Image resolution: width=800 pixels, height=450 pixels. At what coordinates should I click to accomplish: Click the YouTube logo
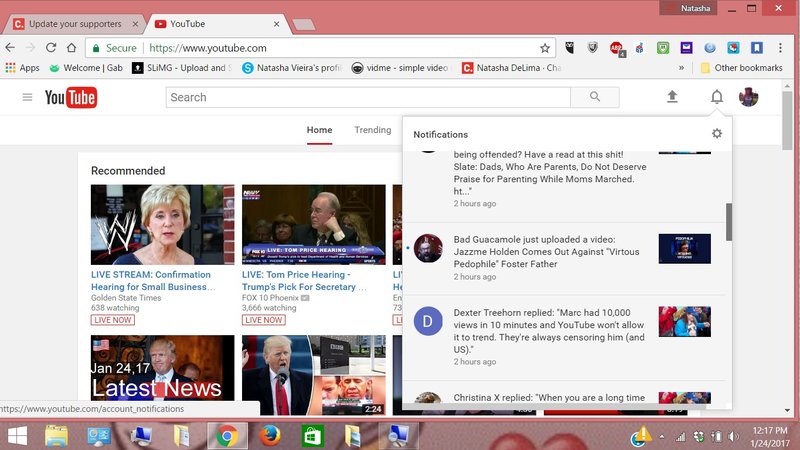pyautogui.click(x=71, y=97)
